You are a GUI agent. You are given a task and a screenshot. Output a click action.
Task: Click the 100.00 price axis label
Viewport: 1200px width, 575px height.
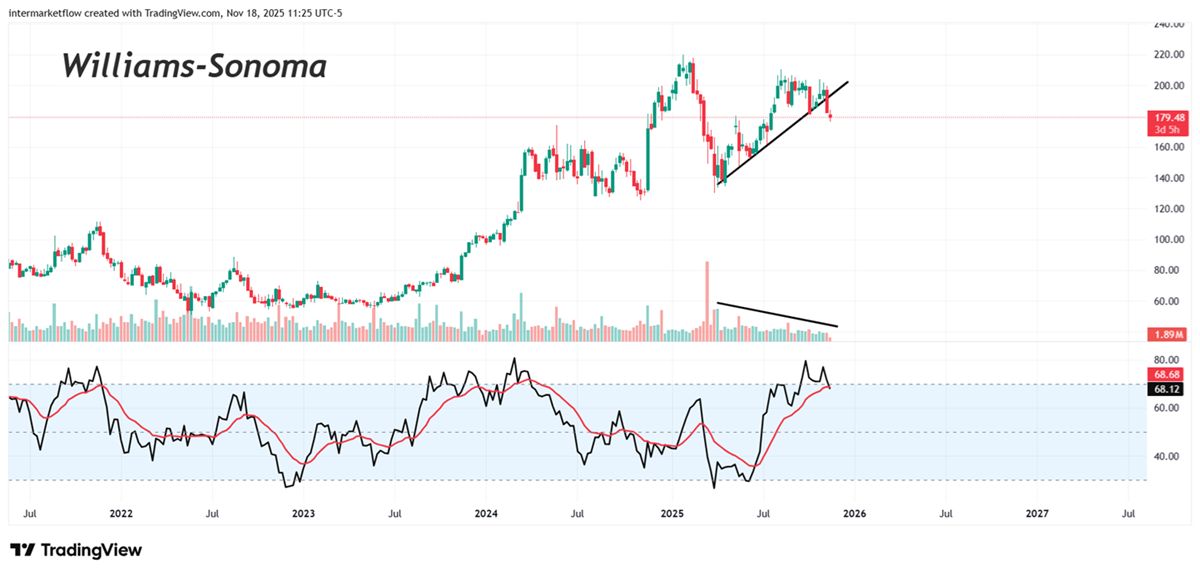[x=1168, y=240]
